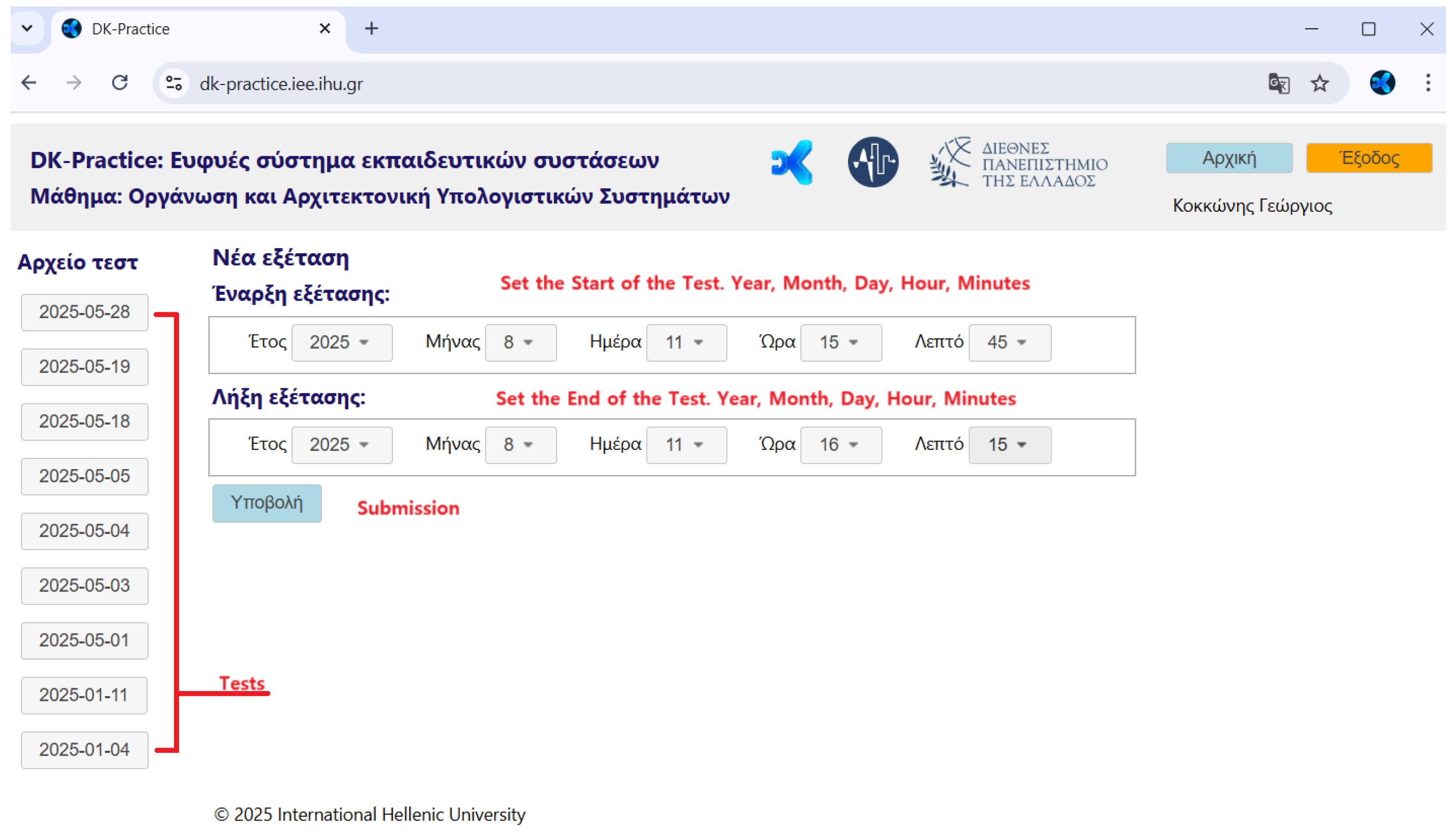Open the start minute Λεπτό dropdown showing 45
The width and height of the screenshot is (1456, 835).
point(1009,343)
